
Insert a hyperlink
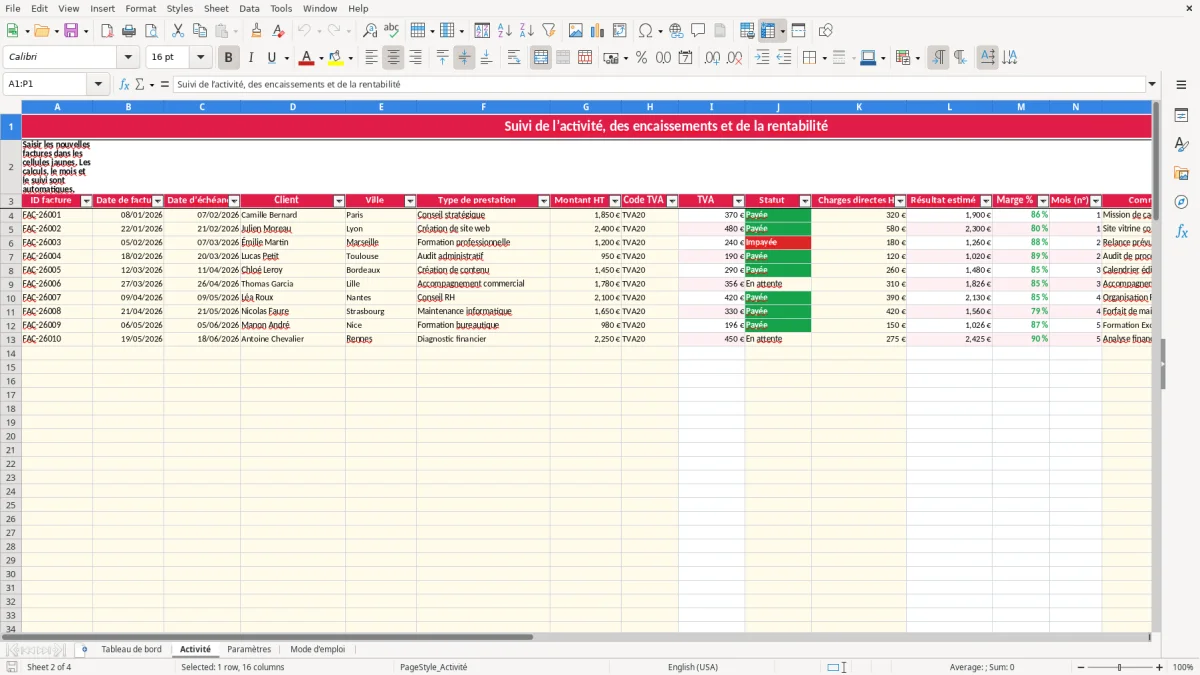point(676,31)
